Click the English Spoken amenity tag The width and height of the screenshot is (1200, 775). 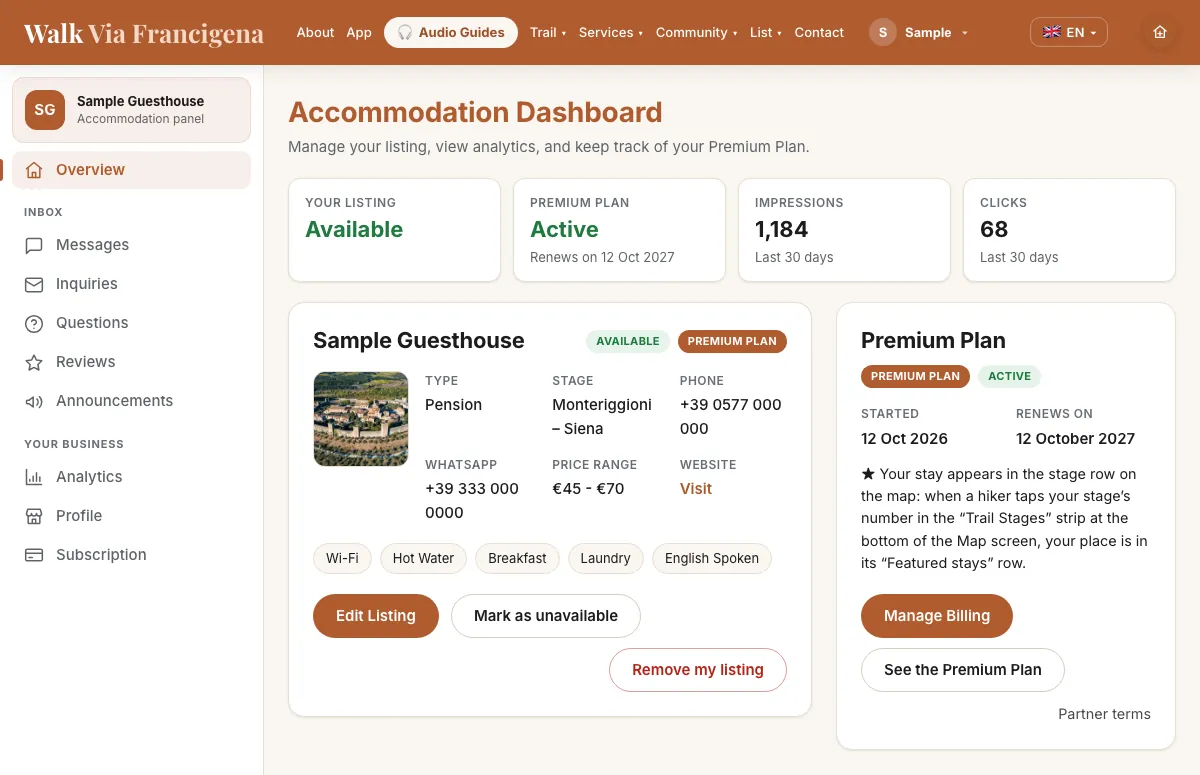click(x=712, y=558)
